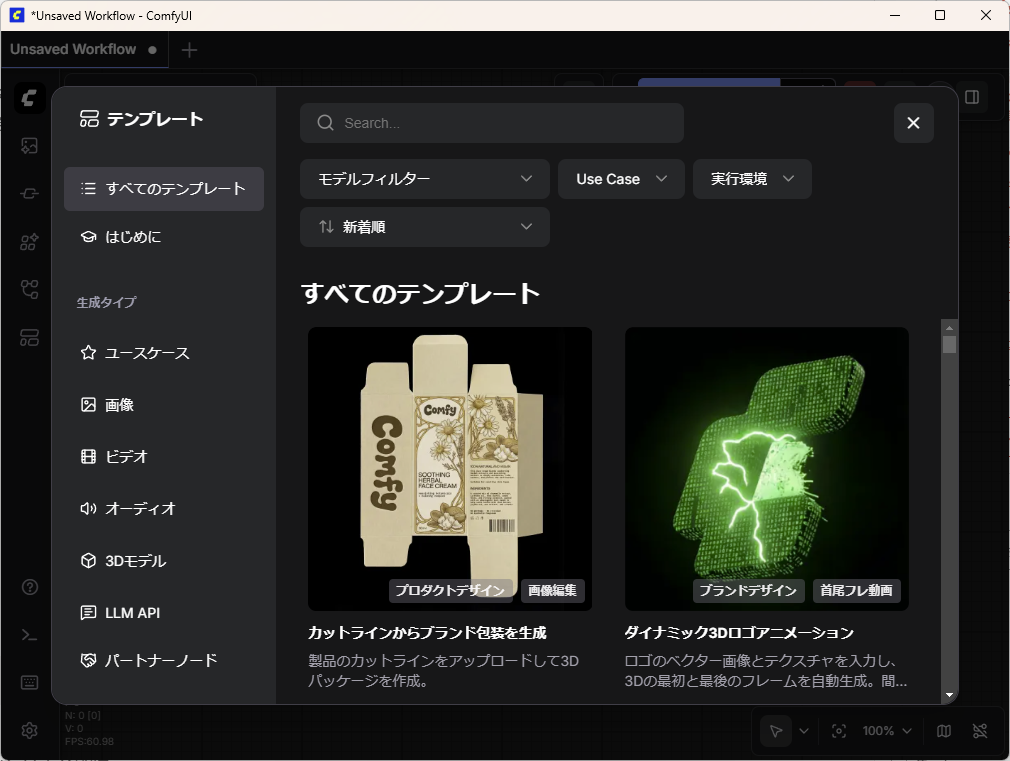This screenshot has width=1010, height=761.
Task: Open the Comfy packaging box template thumbnail
Action: coord(449,468)
